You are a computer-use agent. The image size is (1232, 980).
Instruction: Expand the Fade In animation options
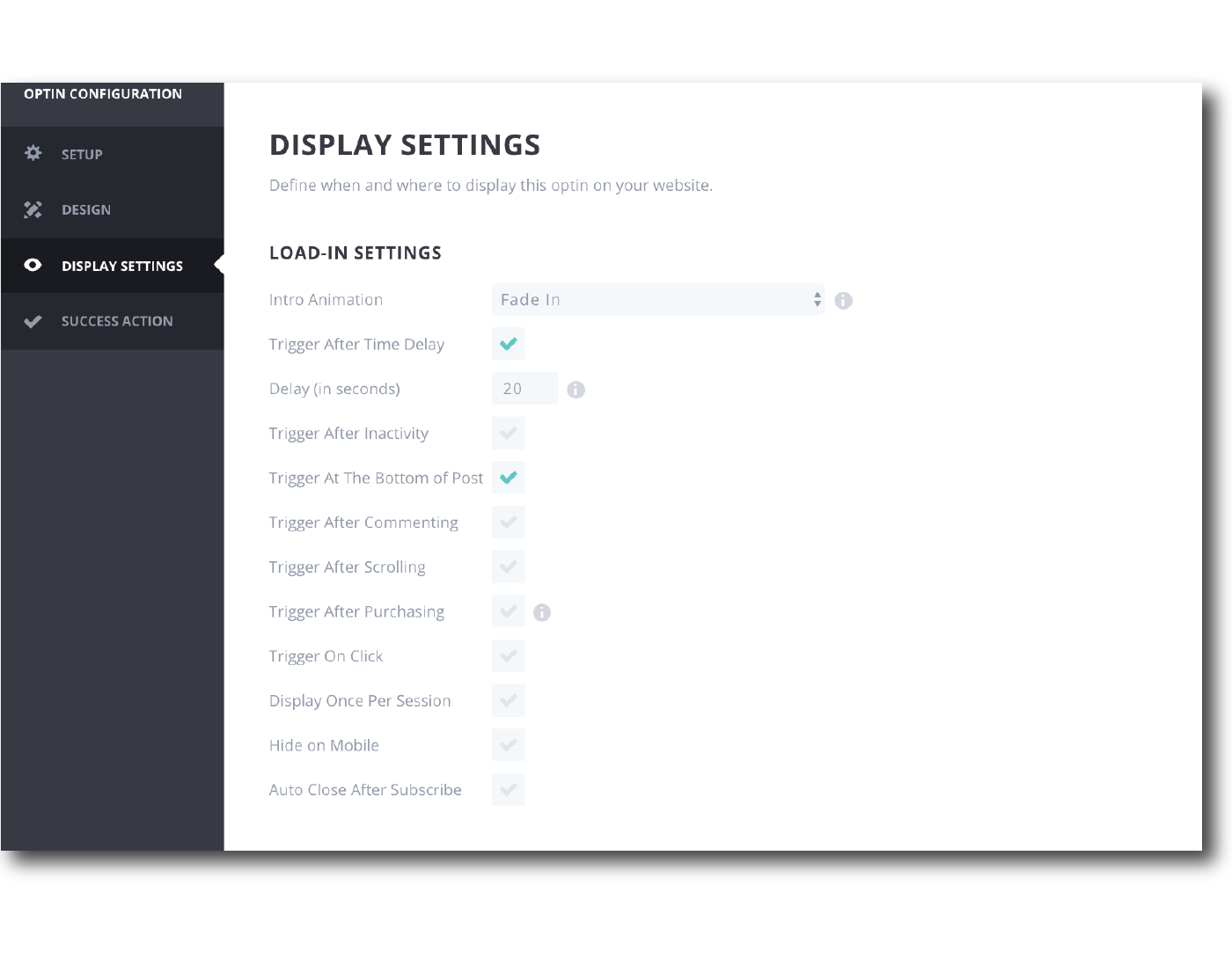658,300
